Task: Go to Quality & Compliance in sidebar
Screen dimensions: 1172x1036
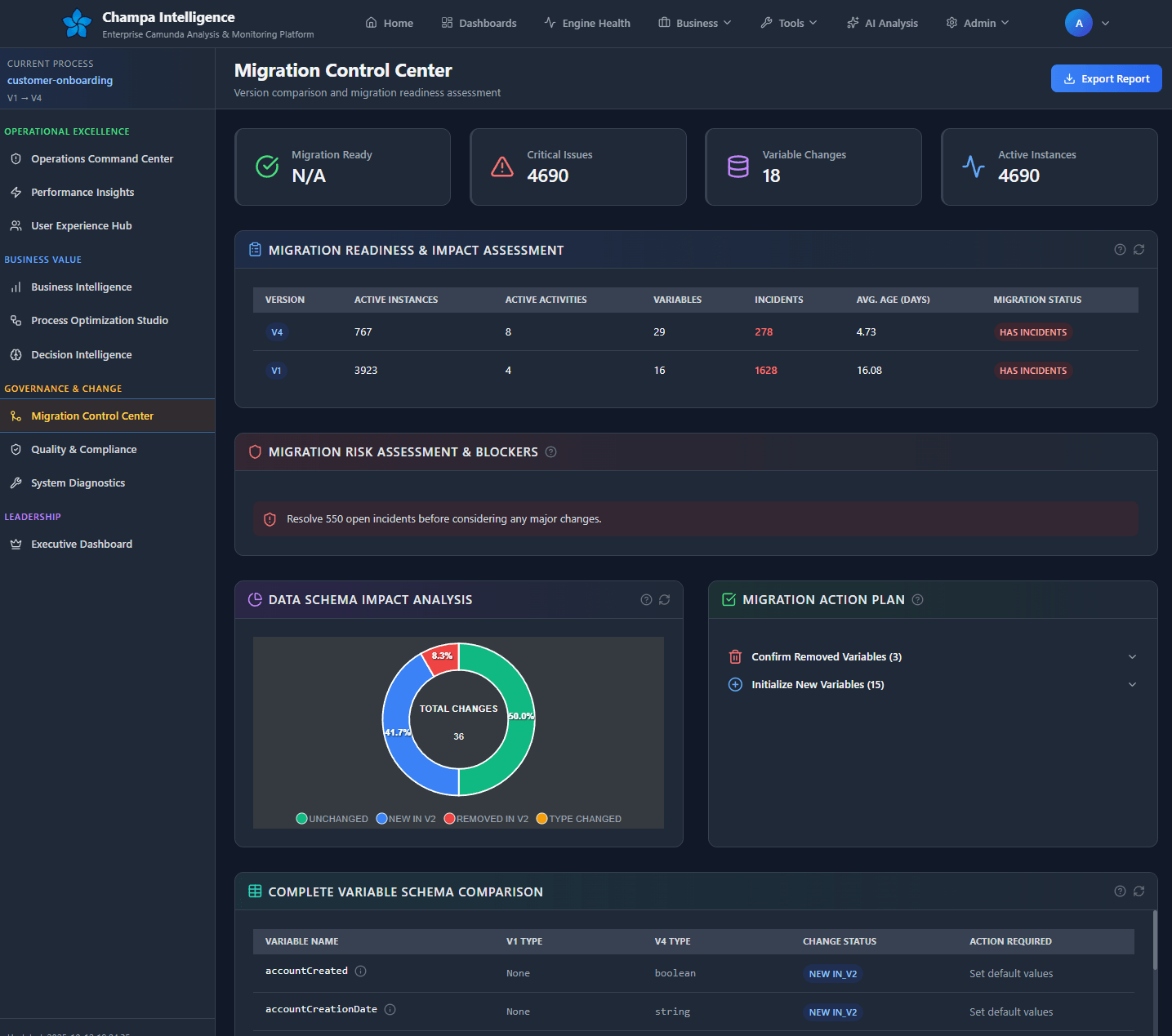Action: (83, 450)
